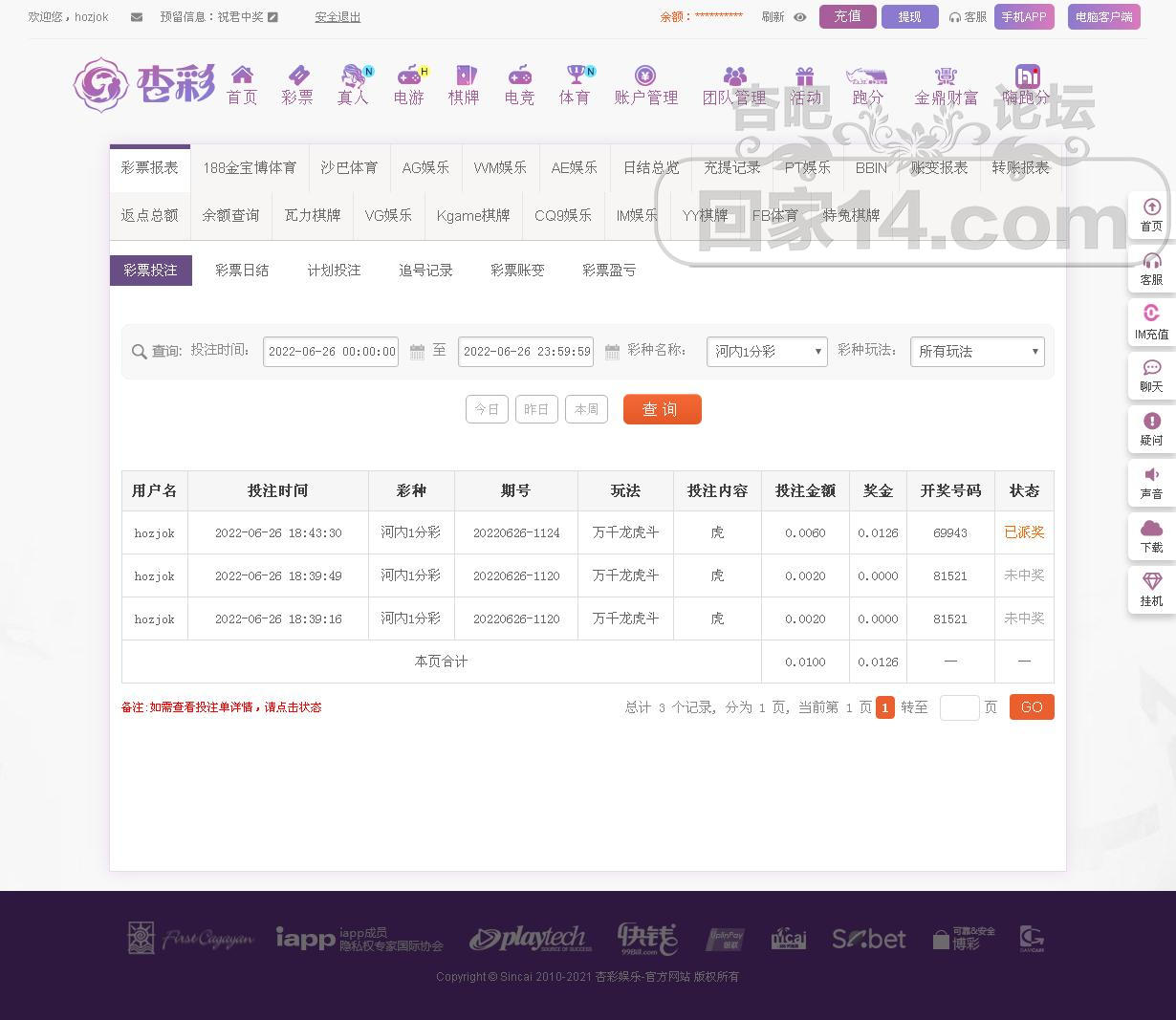The image size is (1176, 1020).
Task: Click the GO pagination button
Action: tap(1032, 707)
